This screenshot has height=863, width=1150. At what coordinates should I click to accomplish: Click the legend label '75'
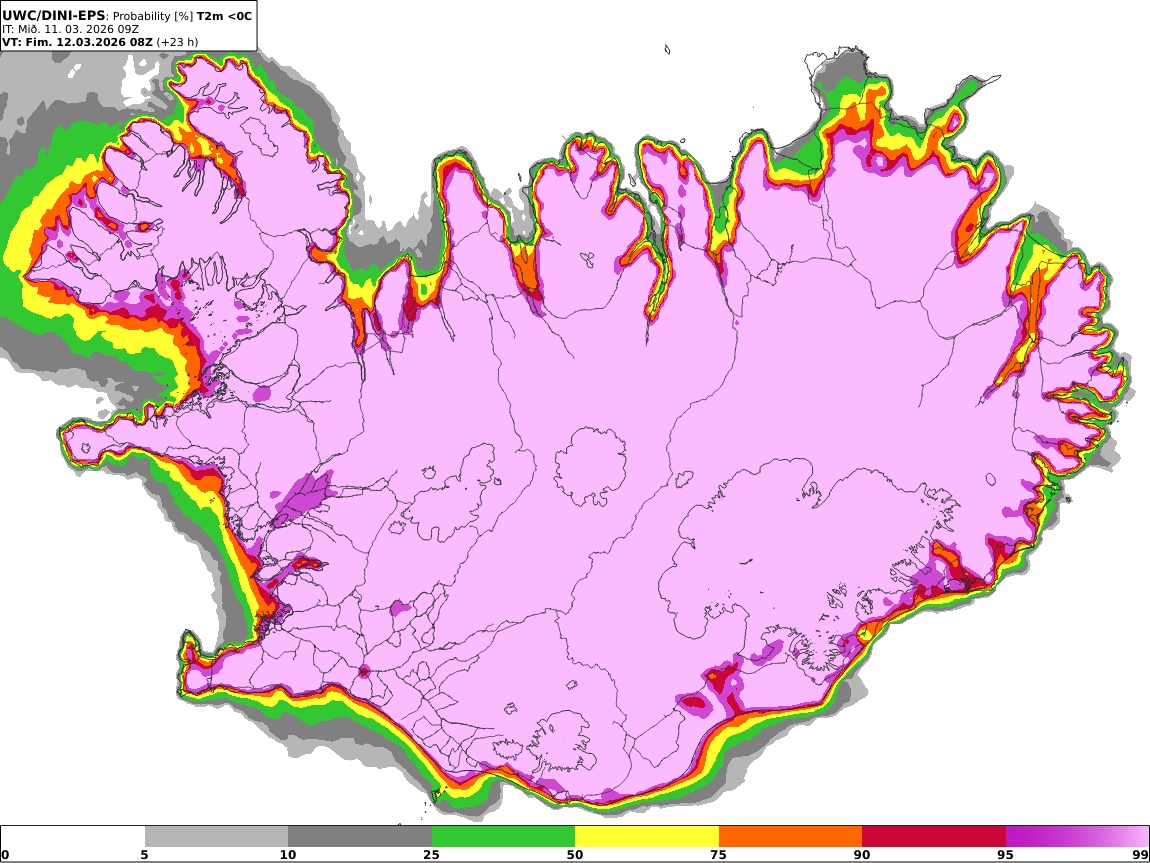[x=718, y=854]
